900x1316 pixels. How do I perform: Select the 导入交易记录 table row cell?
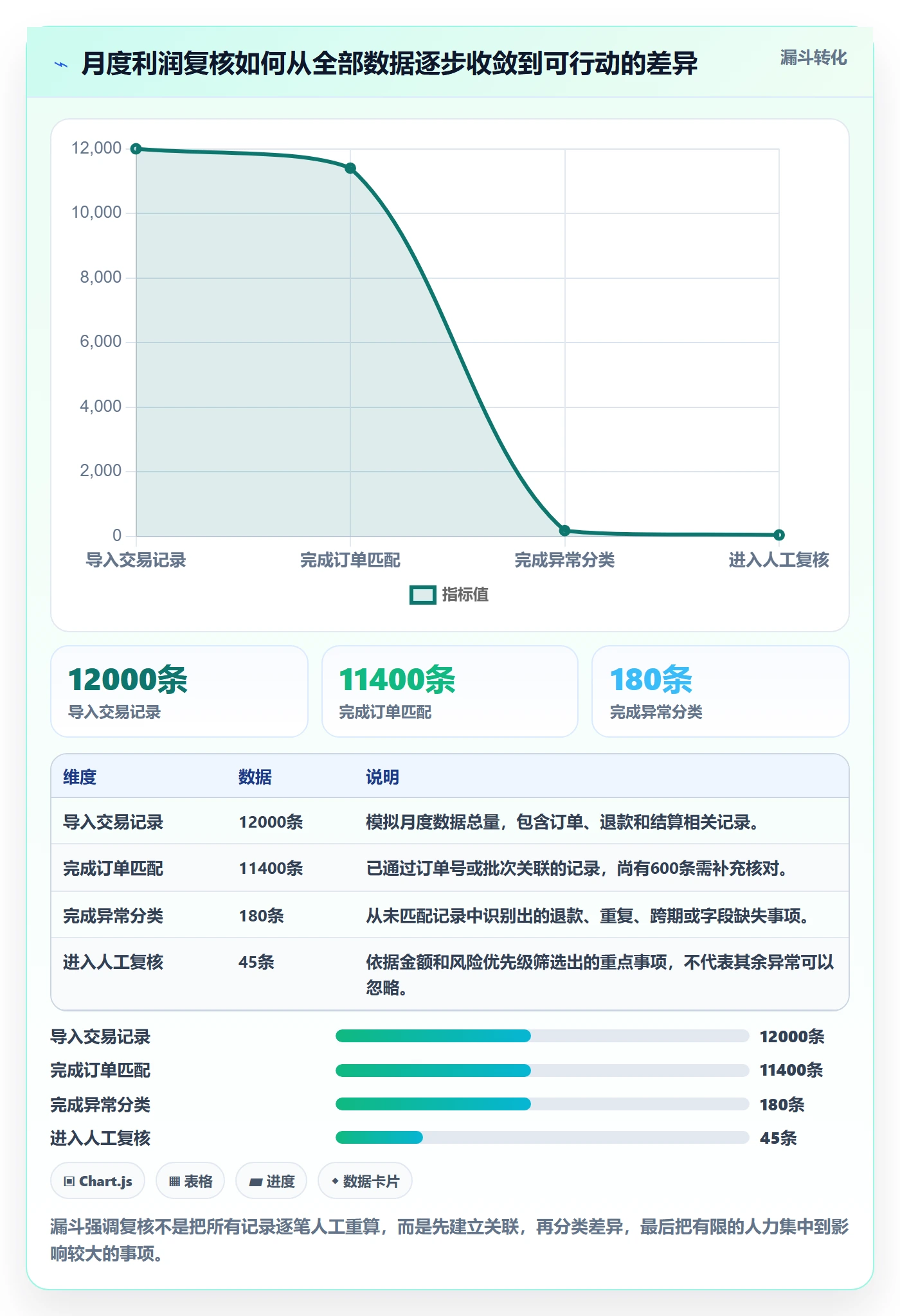[113, 822]
